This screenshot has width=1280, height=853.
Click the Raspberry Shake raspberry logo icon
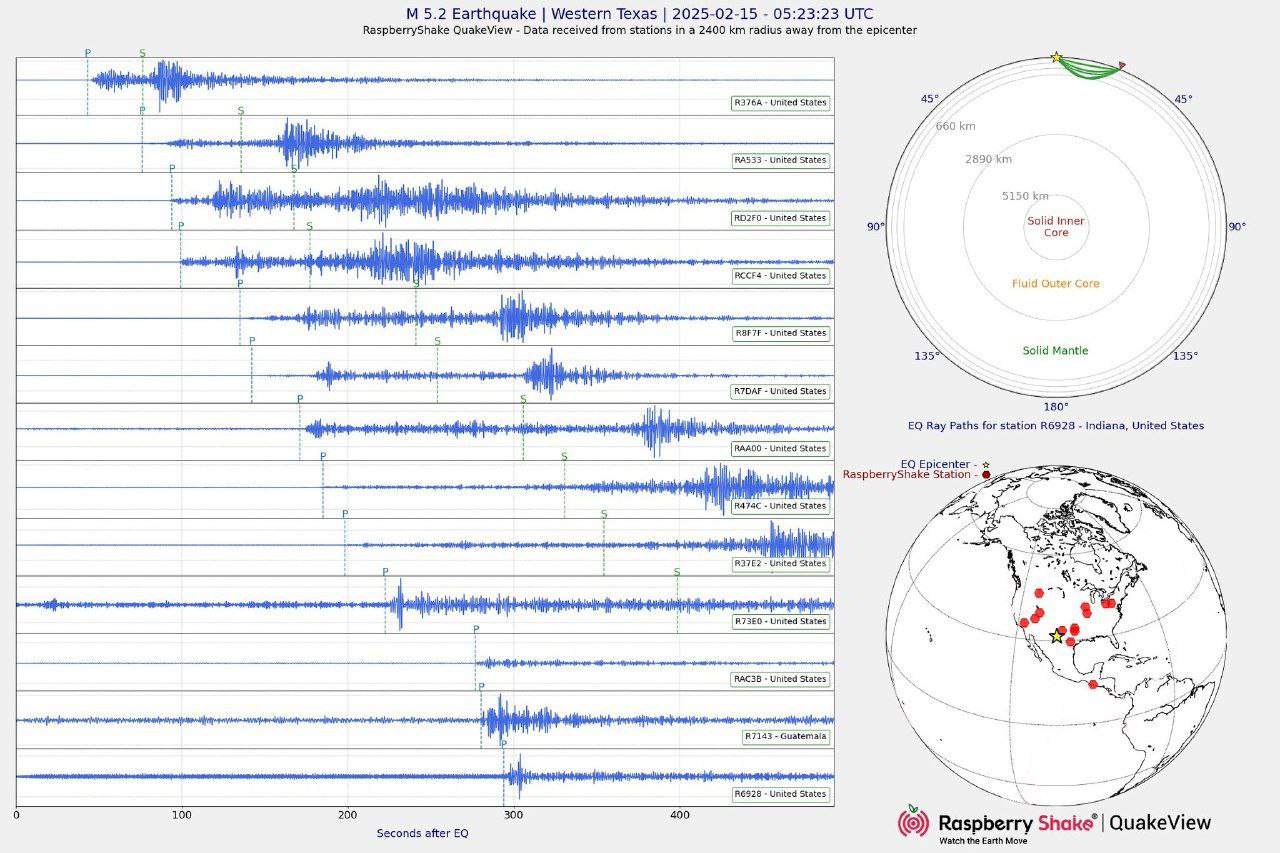912,821
